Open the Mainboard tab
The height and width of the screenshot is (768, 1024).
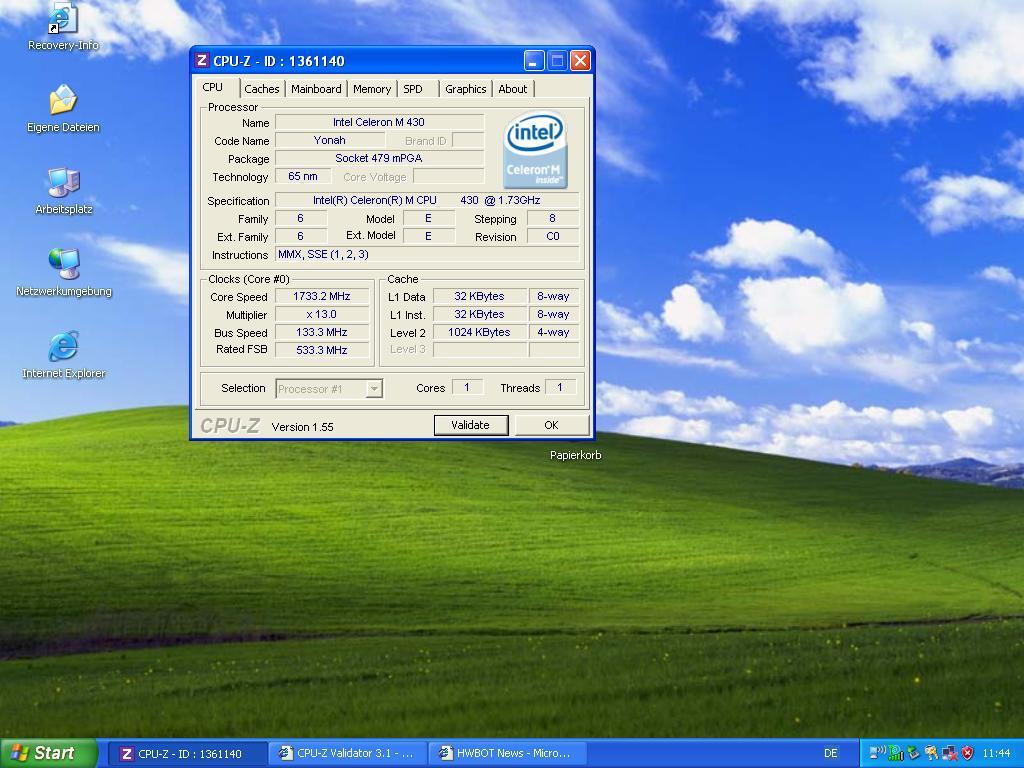coord(316,89)
